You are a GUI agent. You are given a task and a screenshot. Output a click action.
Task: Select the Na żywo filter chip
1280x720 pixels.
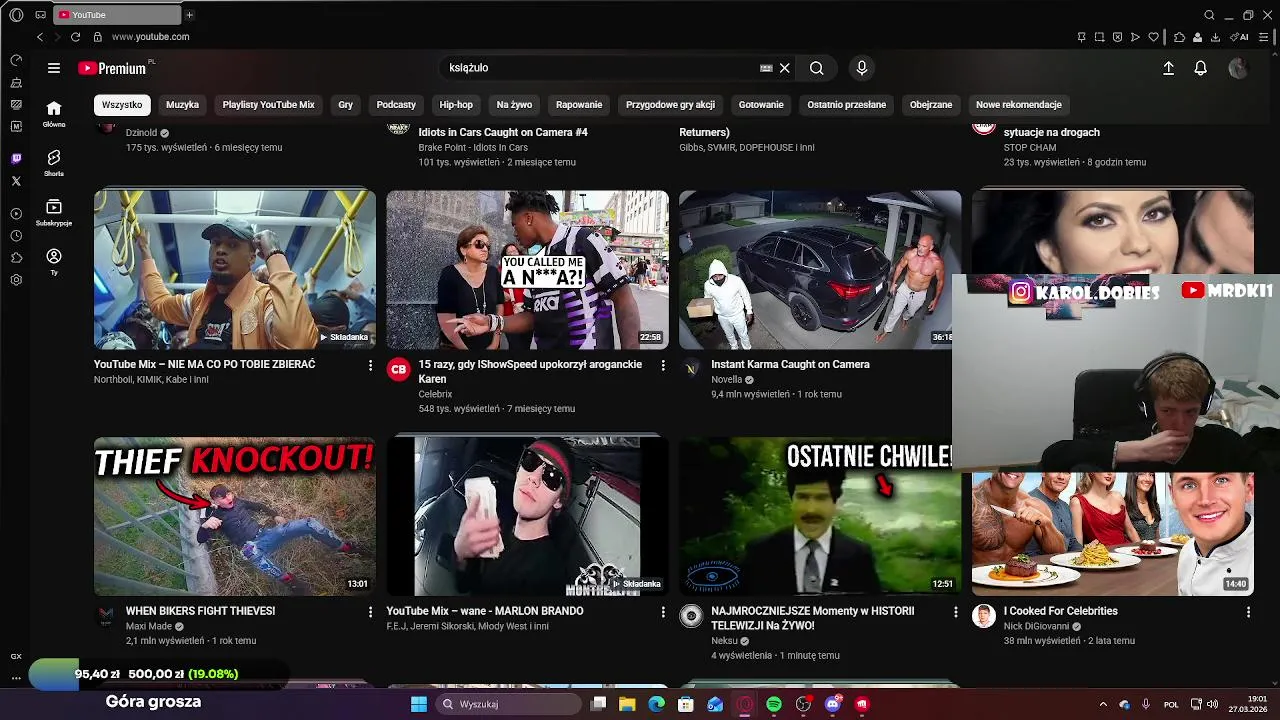tap(514, 104)
